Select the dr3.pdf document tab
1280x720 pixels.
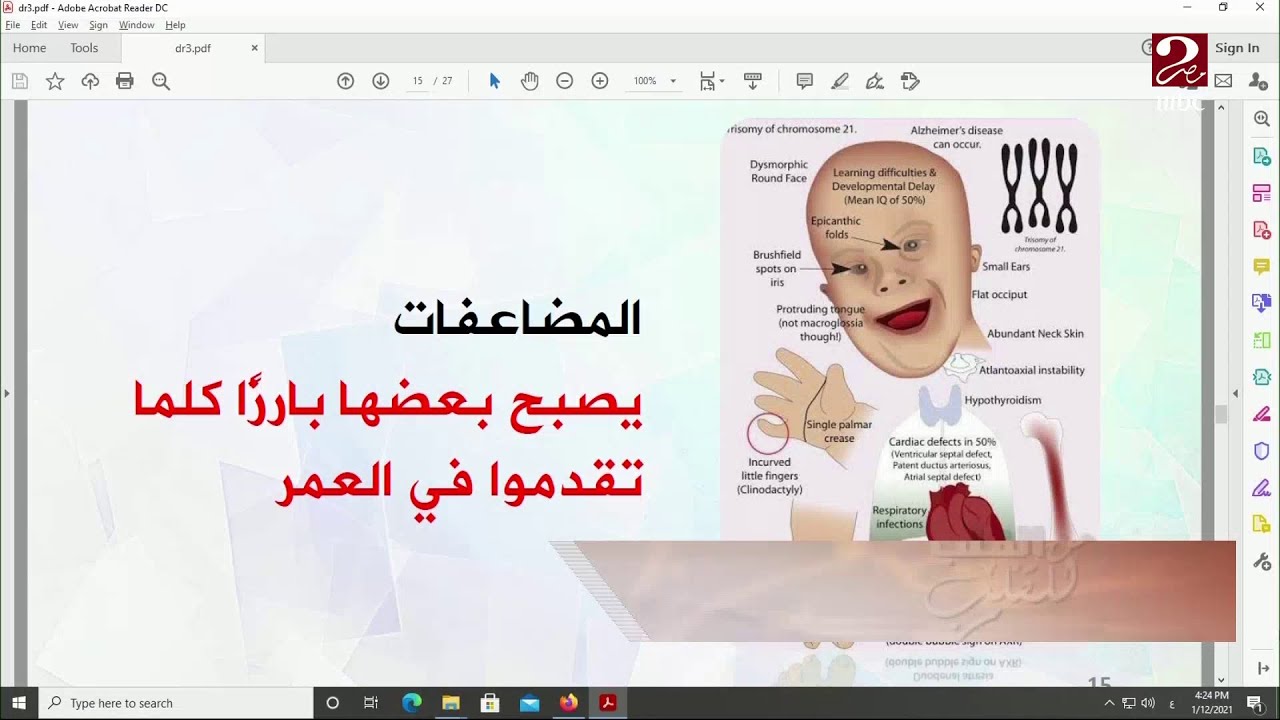pyautogui.click(x=193, y=48)
